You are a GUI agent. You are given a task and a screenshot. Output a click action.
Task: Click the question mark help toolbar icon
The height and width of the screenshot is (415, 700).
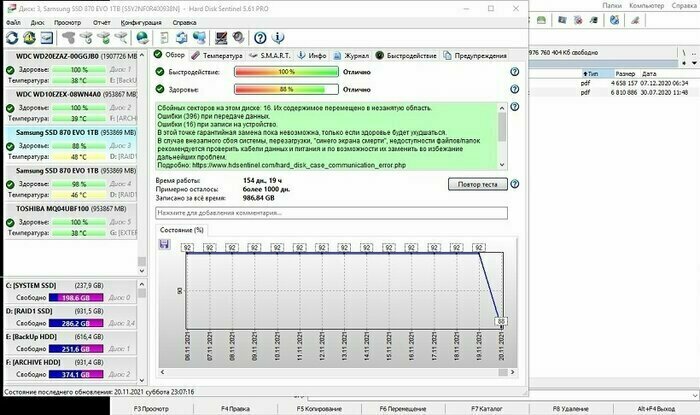coord(260,38)
